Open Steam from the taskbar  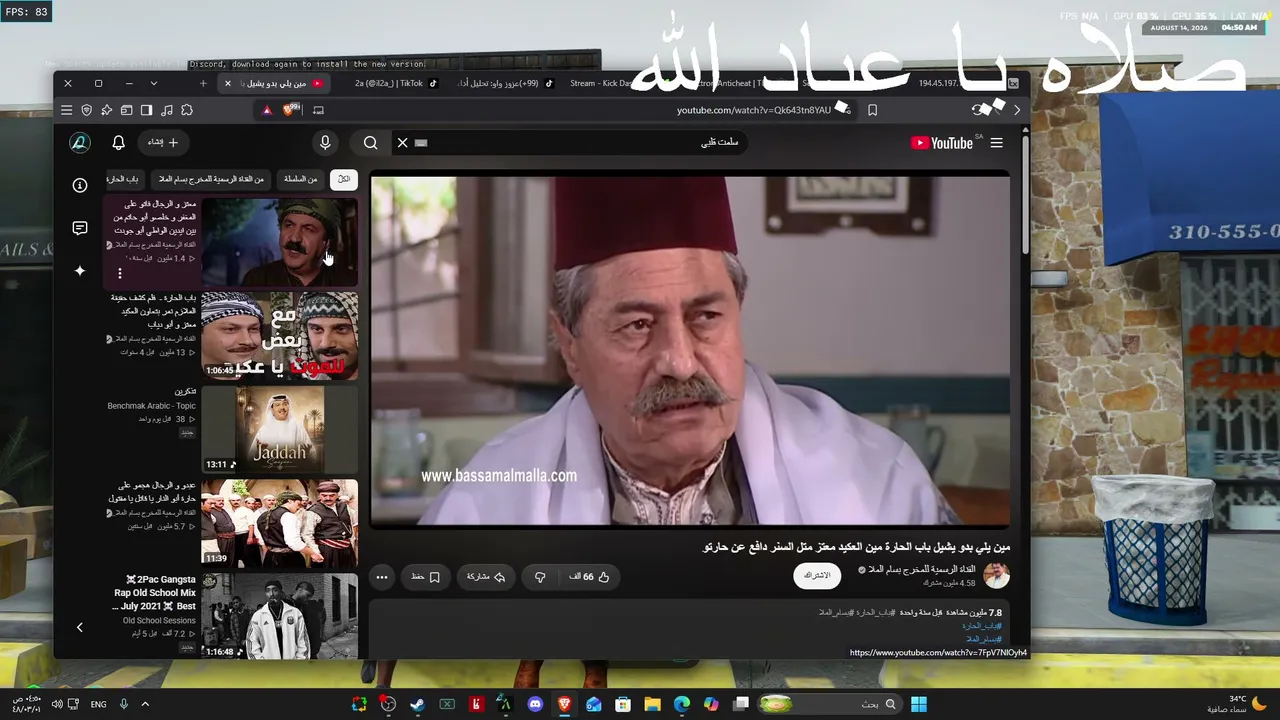pos(417,704)
